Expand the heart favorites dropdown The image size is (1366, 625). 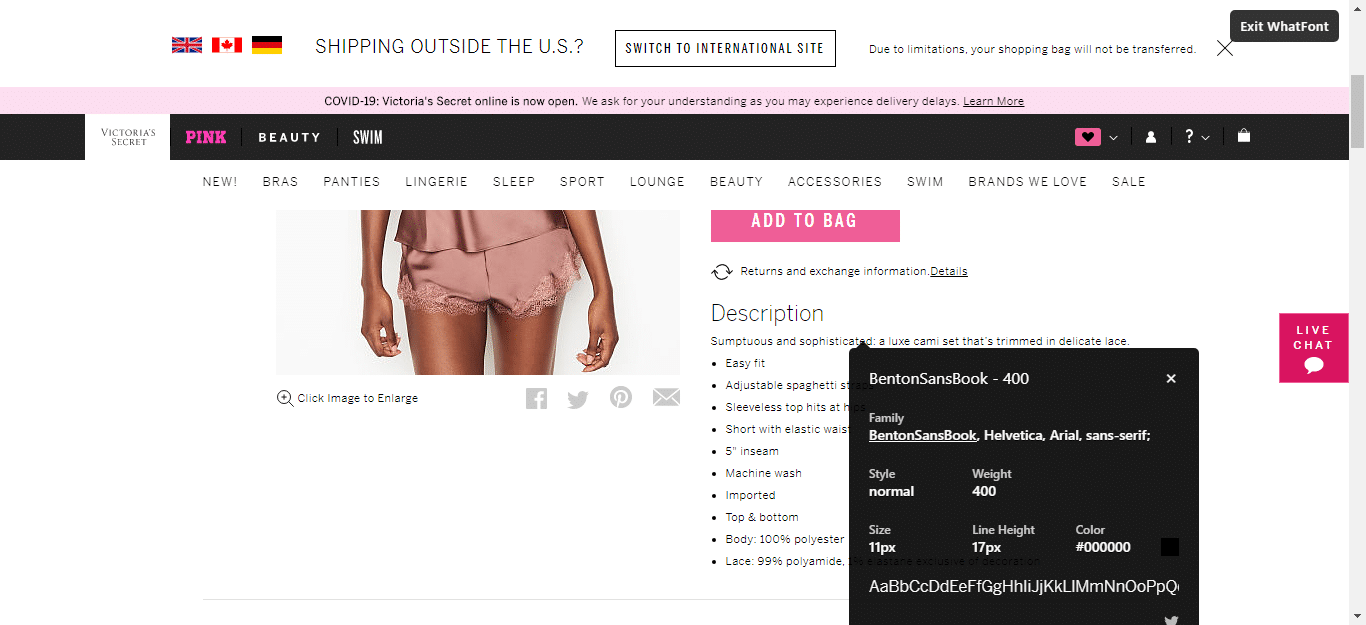(1096, 137)
